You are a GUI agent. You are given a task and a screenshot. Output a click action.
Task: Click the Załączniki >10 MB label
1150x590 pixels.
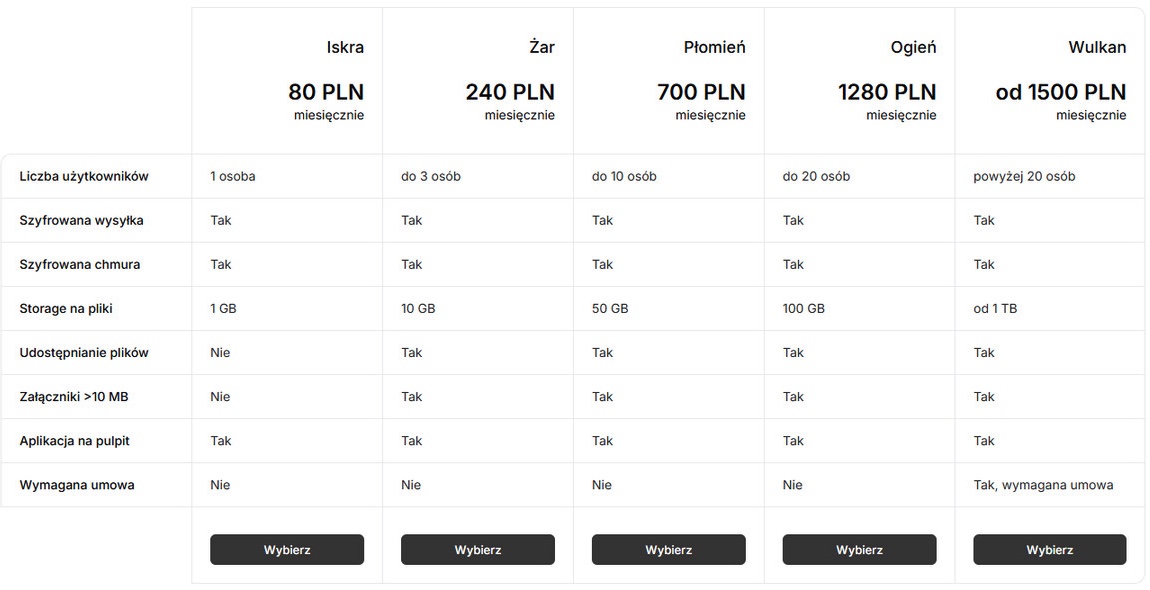click(x=74, y=396)
